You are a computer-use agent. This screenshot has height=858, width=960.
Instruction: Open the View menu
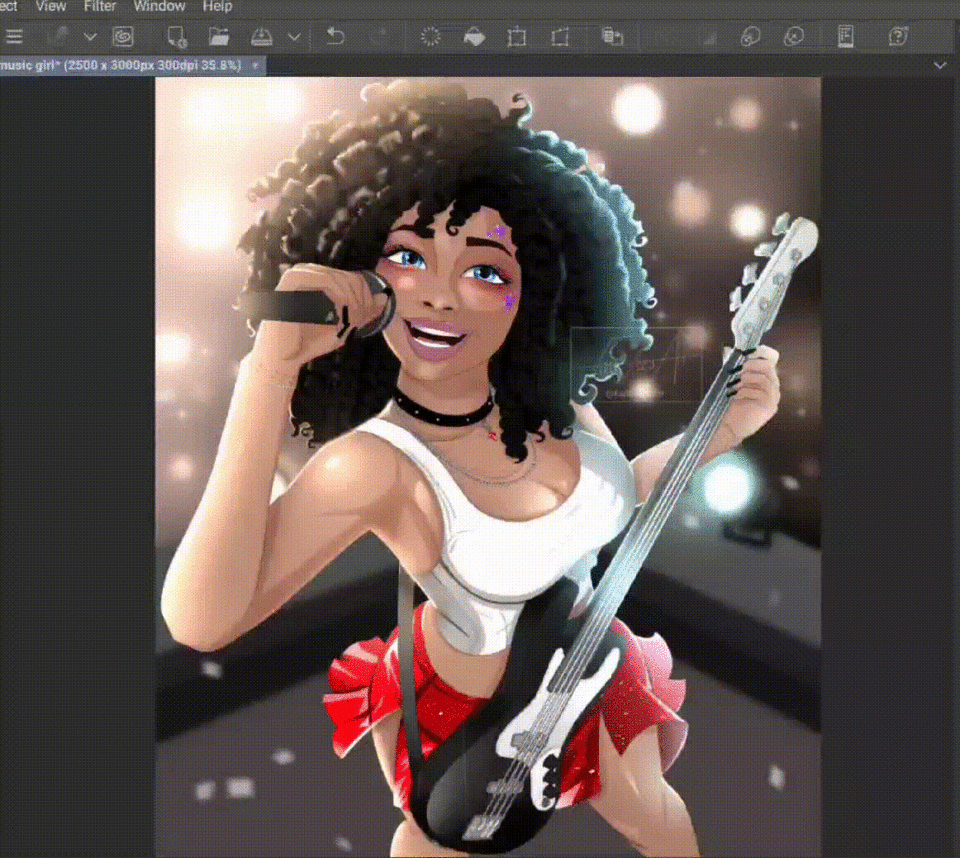50,6
